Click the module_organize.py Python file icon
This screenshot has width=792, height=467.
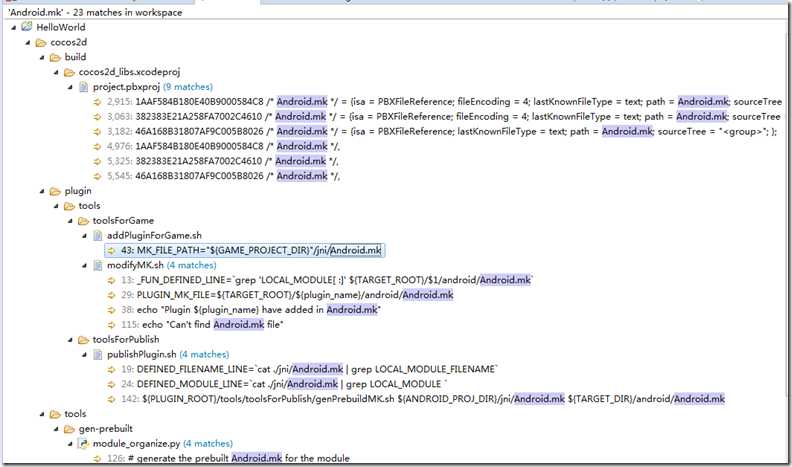tap(83, 444)
